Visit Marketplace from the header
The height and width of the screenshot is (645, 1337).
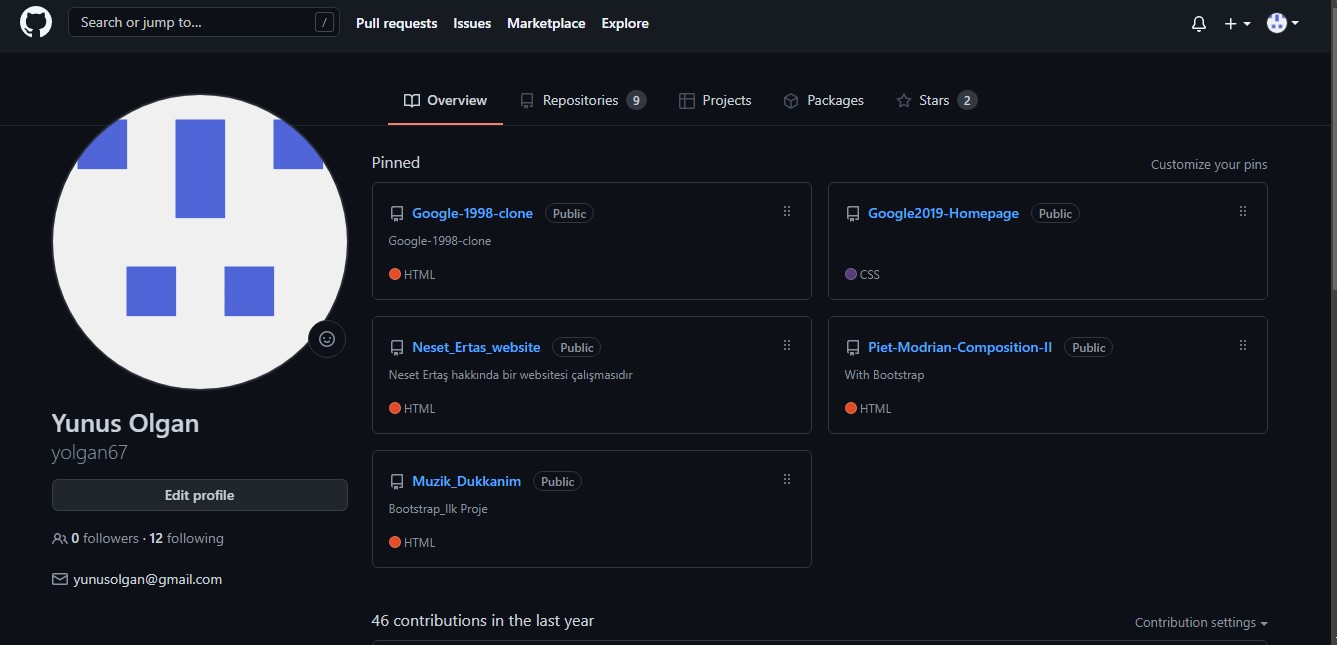[x=546, y=23]
